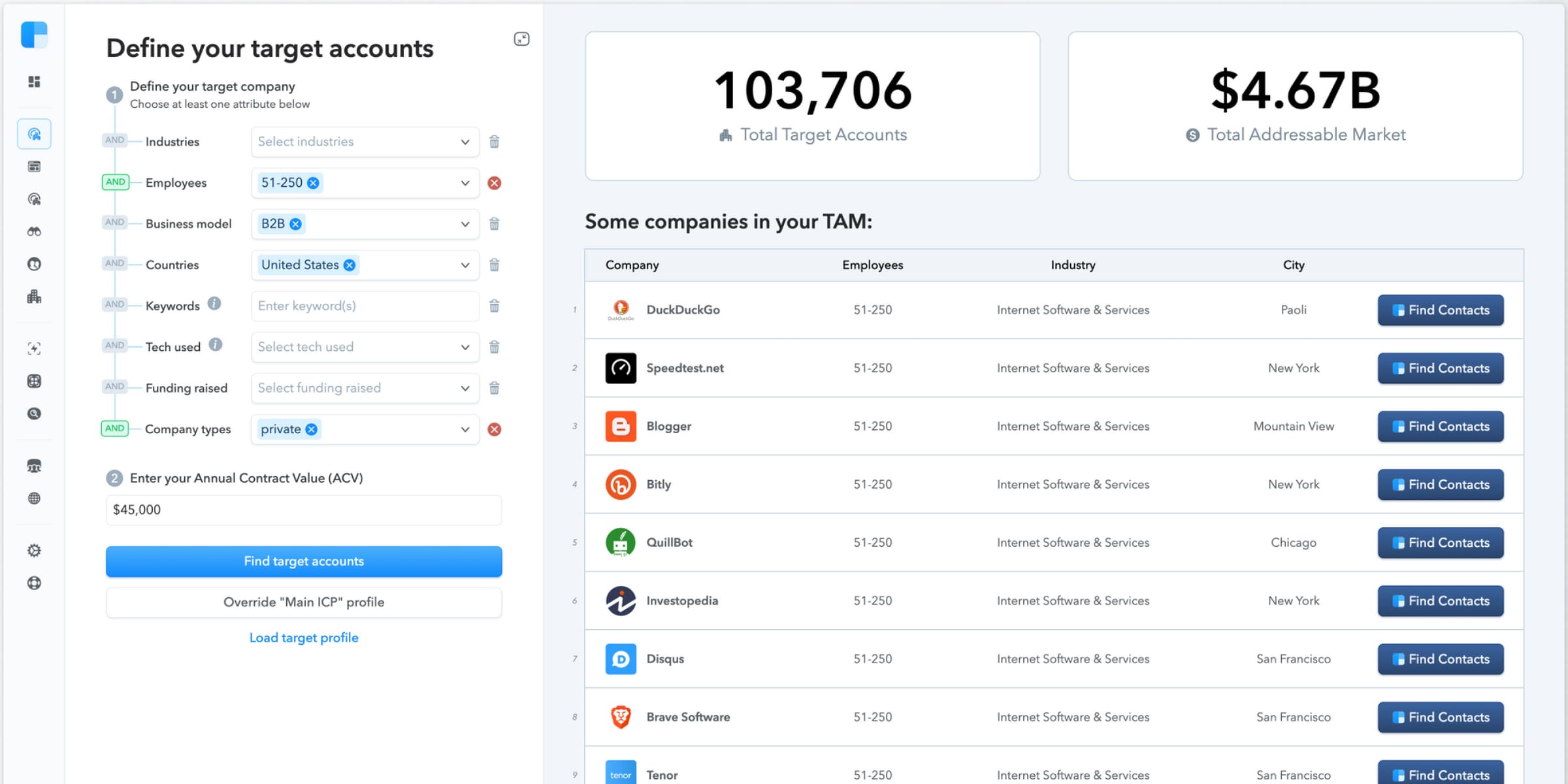
Task: Open the Select funding raised dropdown
Action: tap(365, 388)
